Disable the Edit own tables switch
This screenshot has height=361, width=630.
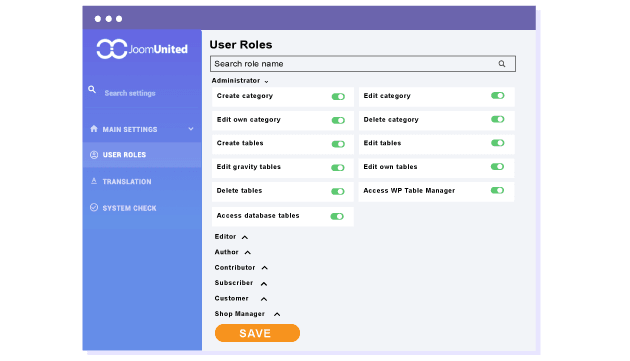(497, 167)
